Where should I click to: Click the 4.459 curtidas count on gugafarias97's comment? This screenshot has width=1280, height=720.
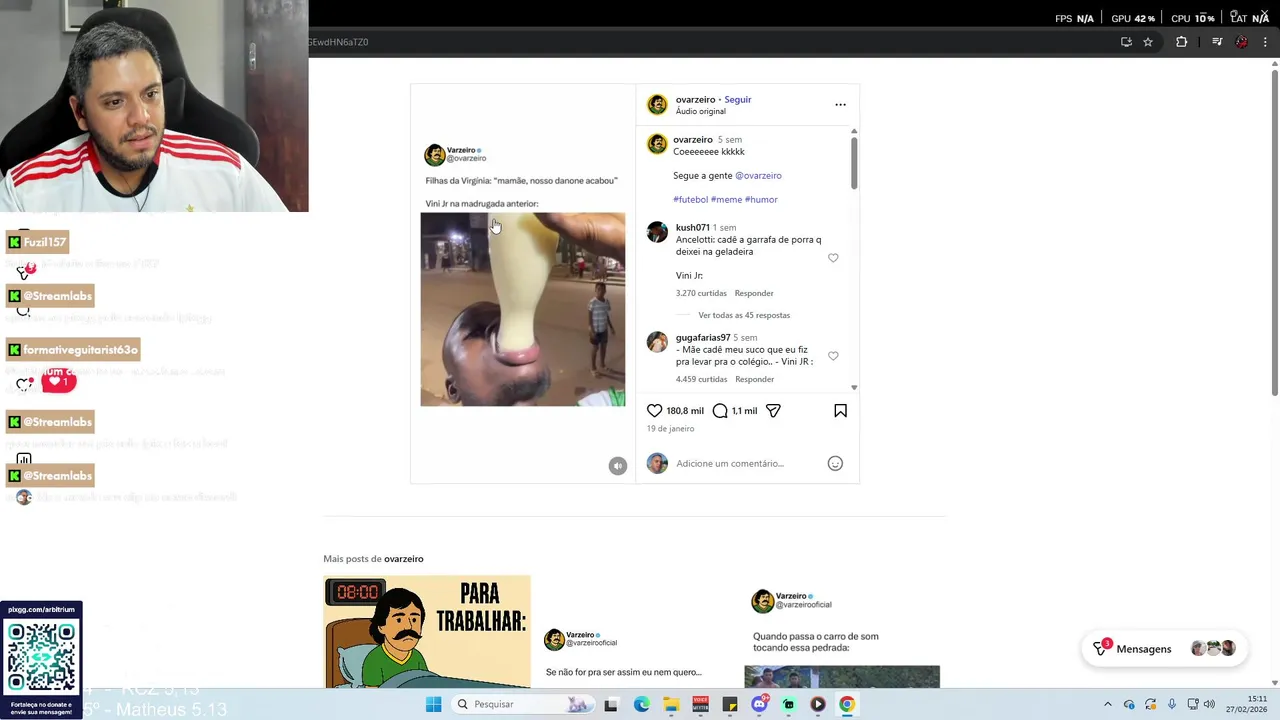(701, 379)
